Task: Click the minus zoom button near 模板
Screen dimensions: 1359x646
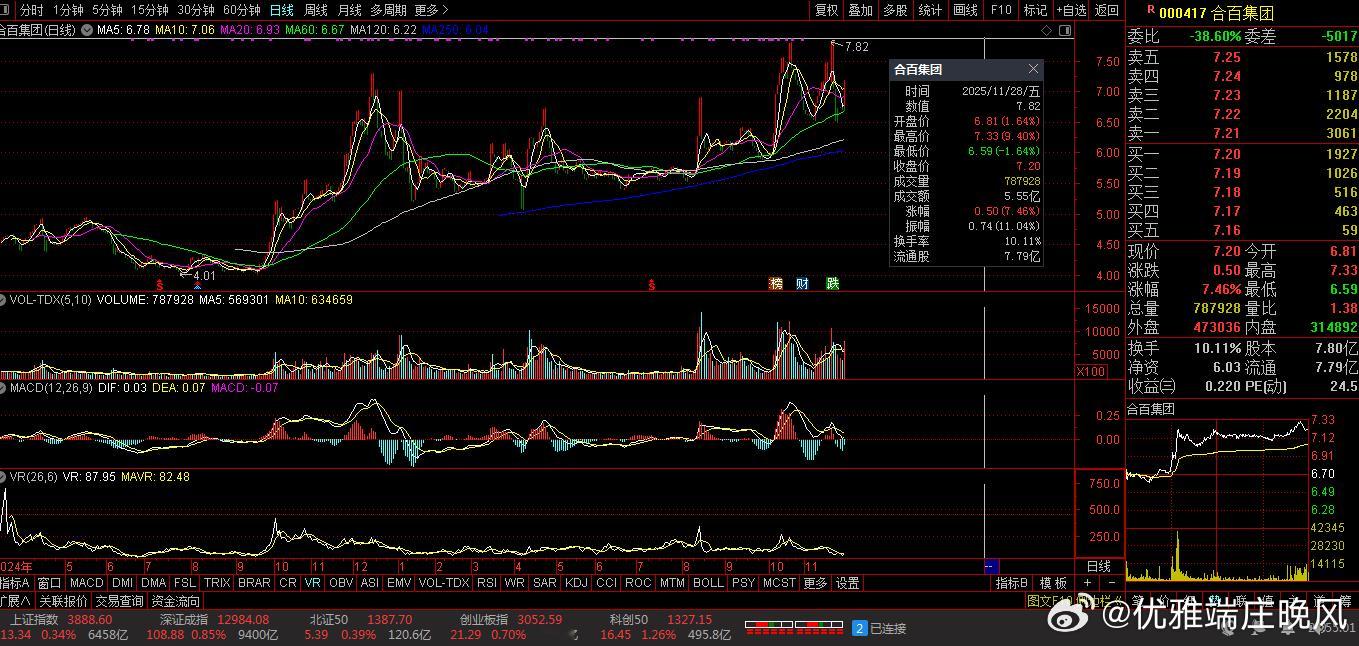Action: [1111, 583]
